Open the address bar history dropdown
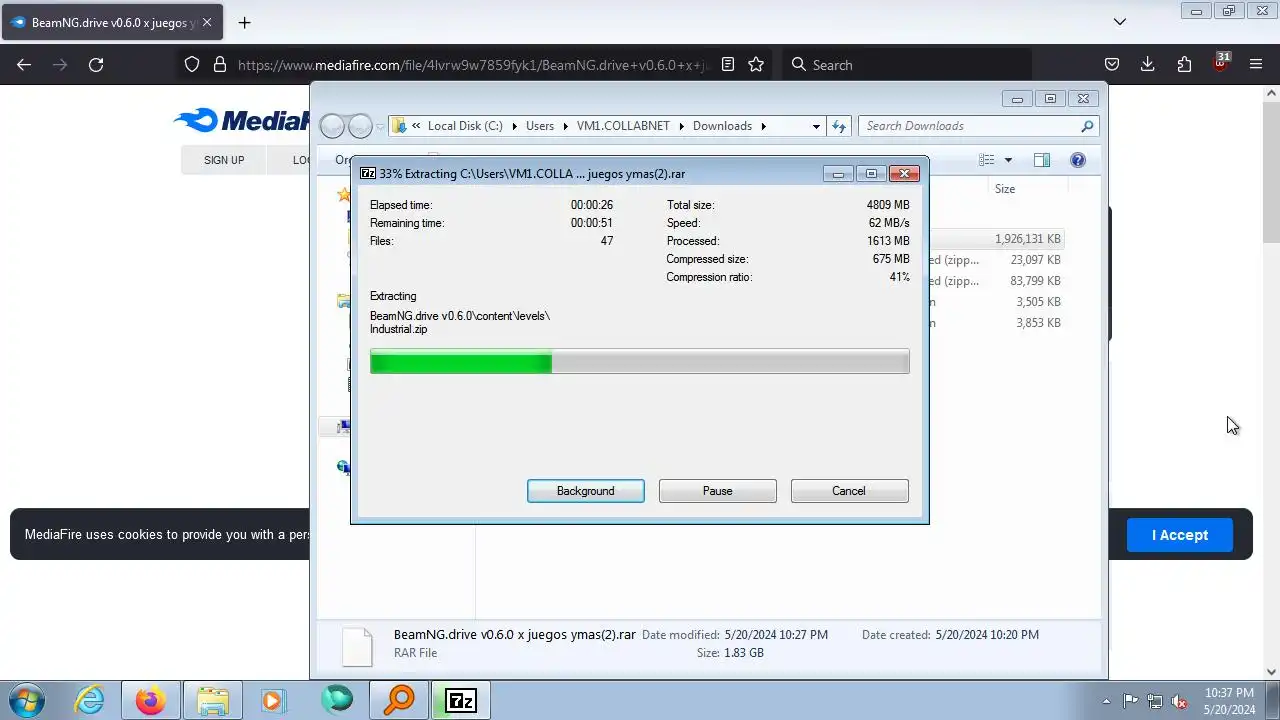This screenshot has width=1280, height=720. (x=816, y=126)
